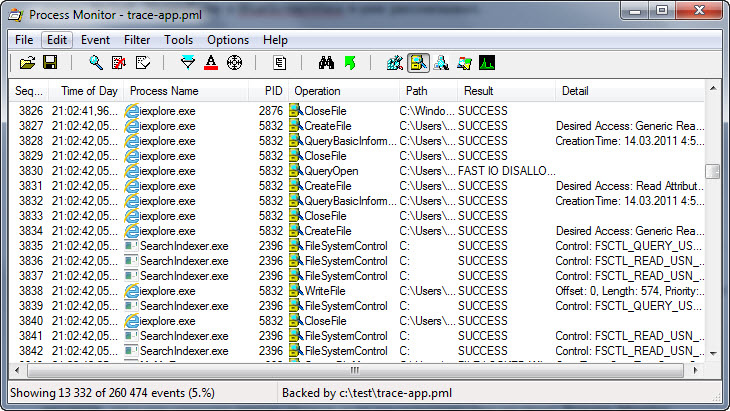Viewport: 730px width, 411px height.
Task: Sort by Time of Day column header
Action: [87, 91]
